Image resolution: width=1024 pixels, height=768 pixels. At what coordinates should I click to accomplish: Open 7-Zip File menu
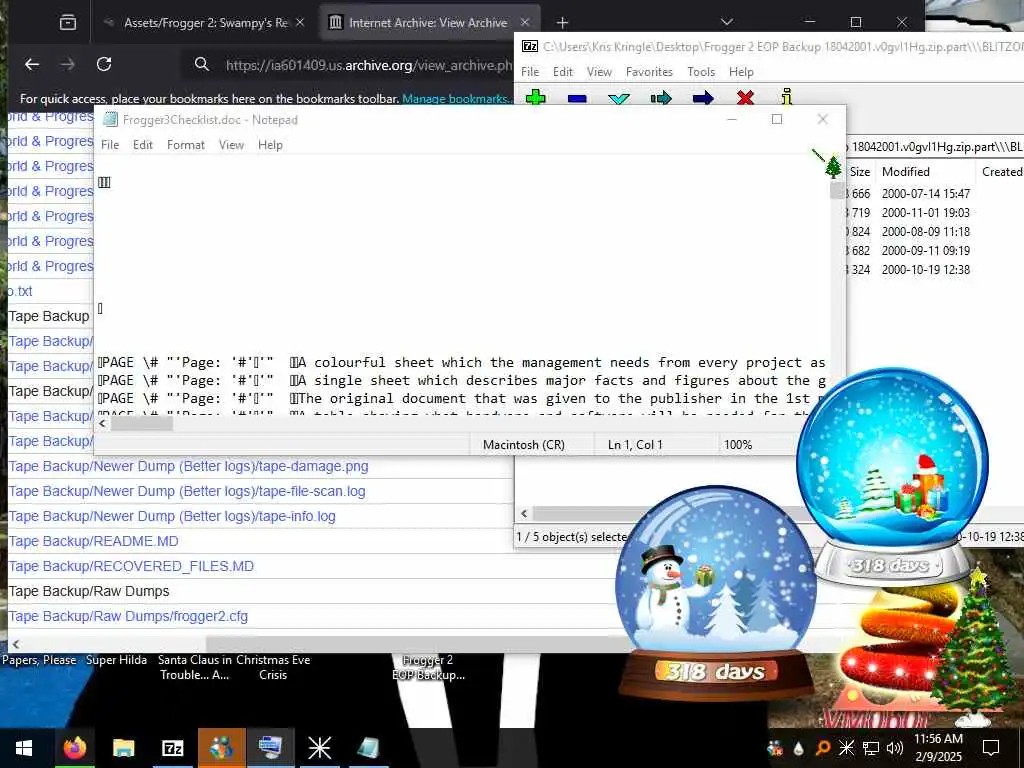(x=530, y=72)
